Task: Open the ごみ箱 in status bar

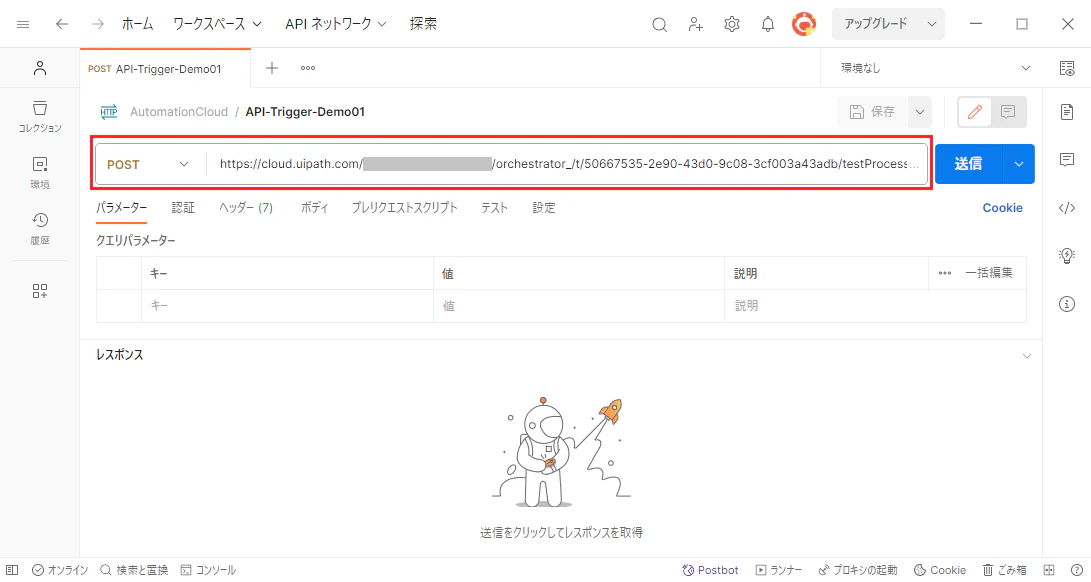Action: 1004,570
